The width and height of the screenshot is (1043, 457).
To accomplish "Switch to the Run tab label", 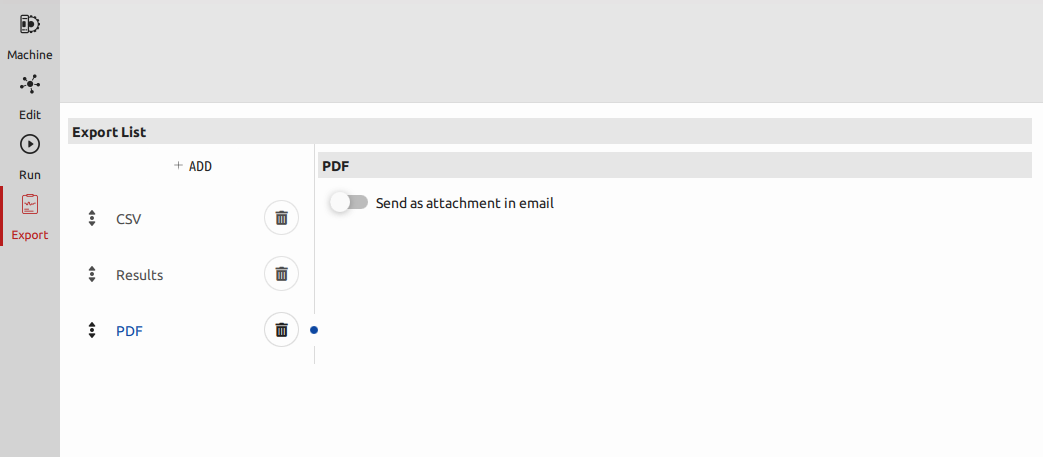I will click(x=30, y=175).
